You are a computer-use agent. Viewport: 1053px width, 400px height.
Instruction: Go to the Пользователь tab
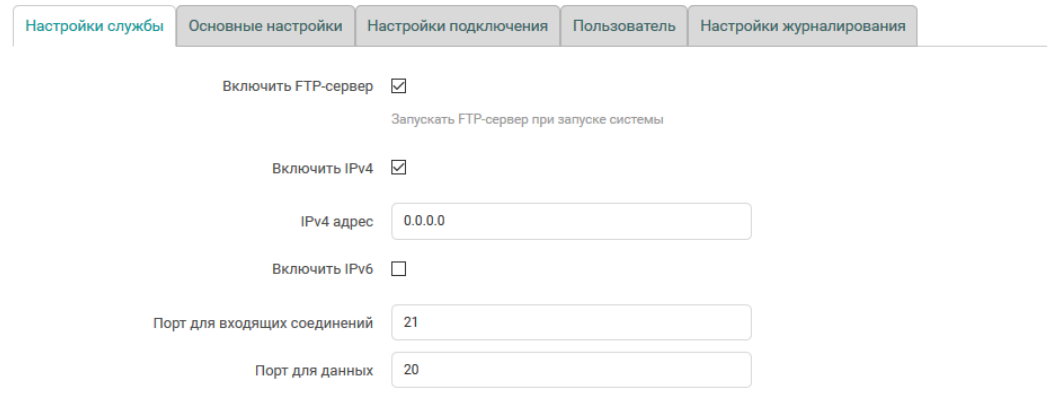tap(624, 27)
